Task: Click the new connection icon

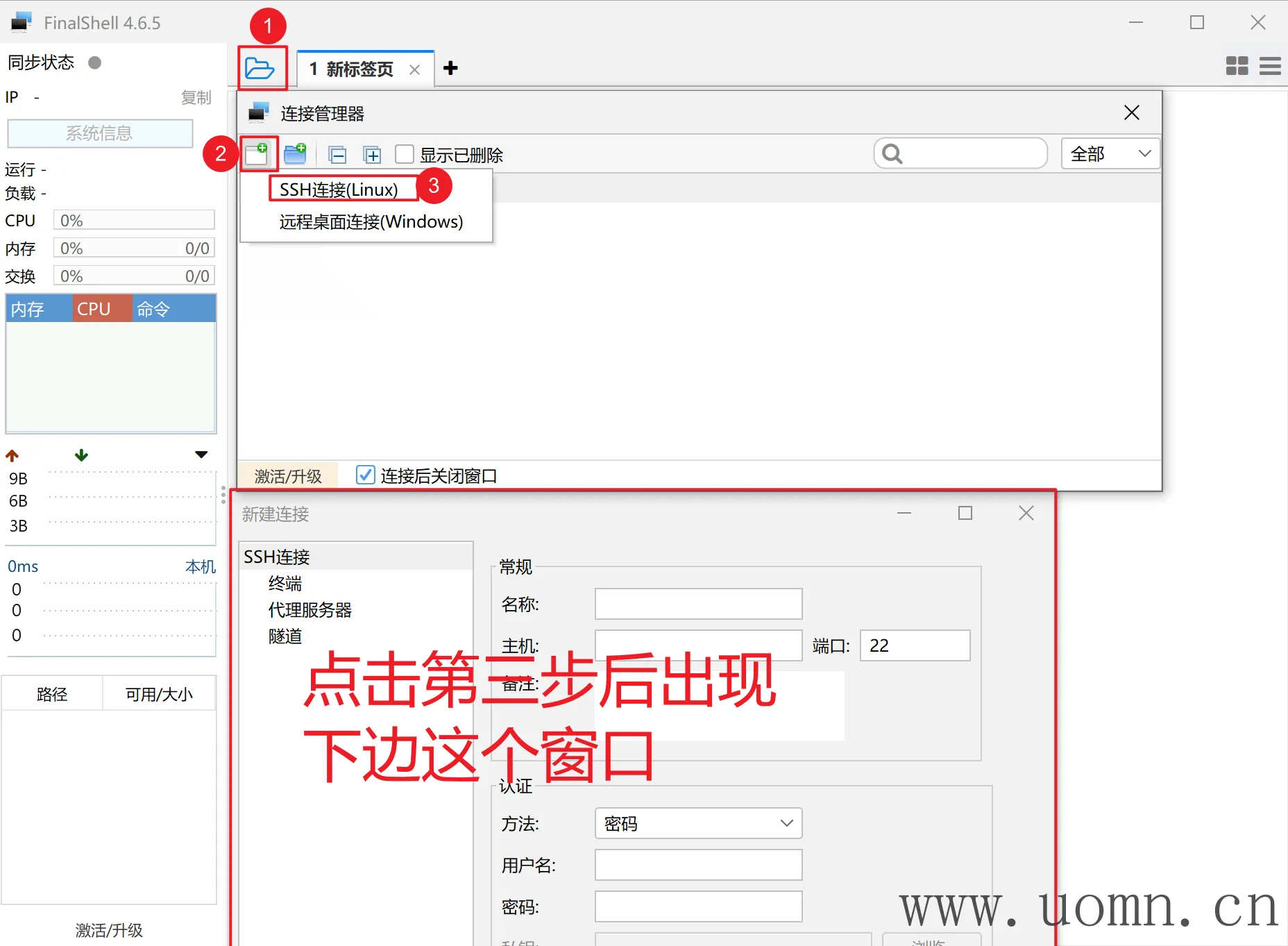Action: [x=257, y=154]
